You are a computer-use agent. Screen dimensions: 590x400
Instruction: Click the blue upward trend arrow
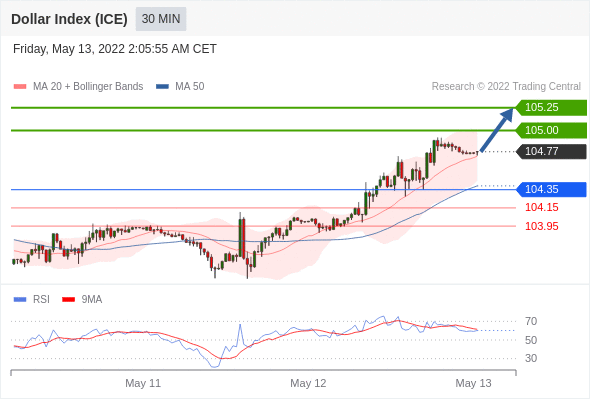[x=497, y=130]
